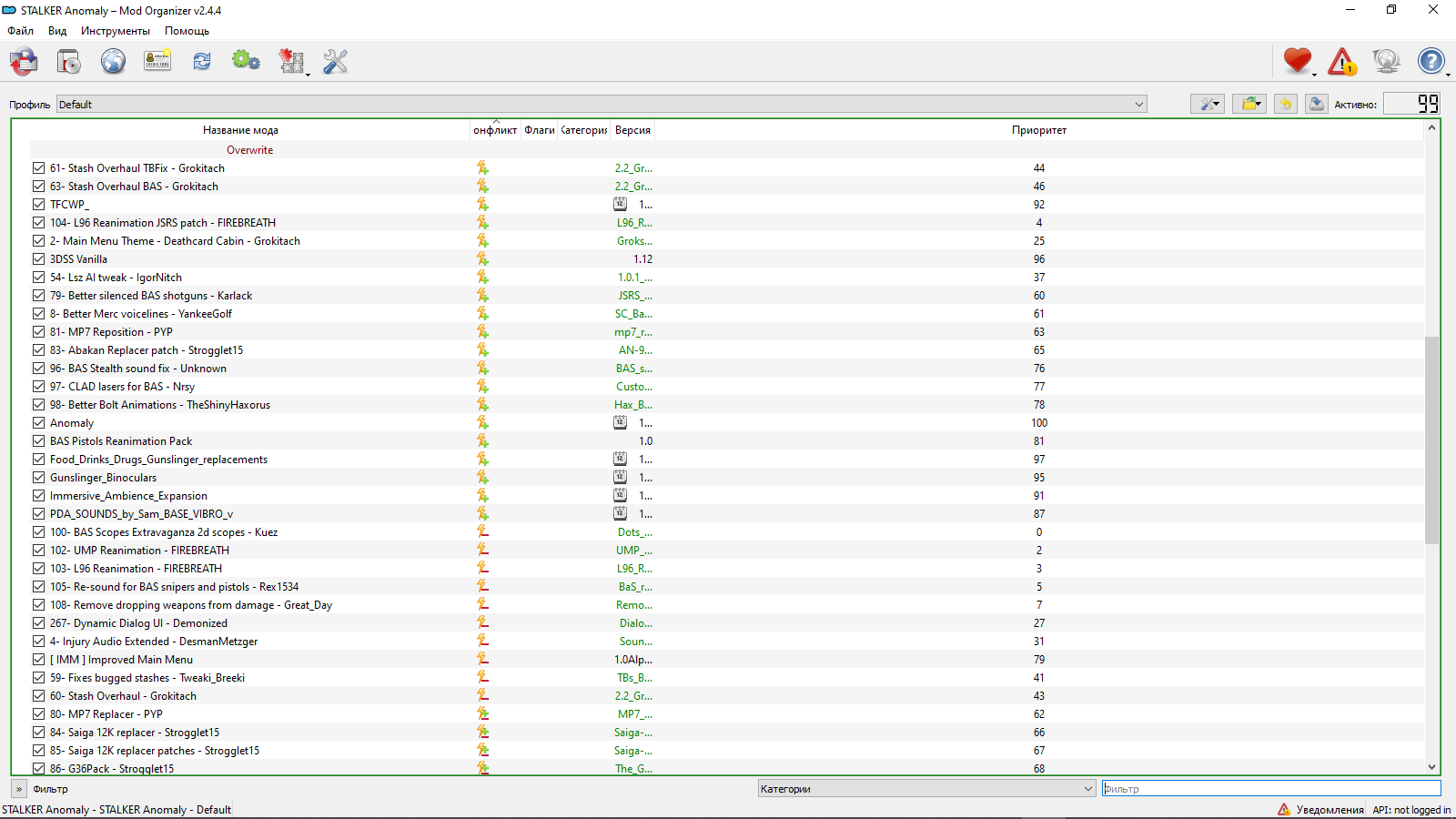Viewport: 1456px width, 819px height.
Task: Open the executables gears icon
Action: click(x=246, y=61)
